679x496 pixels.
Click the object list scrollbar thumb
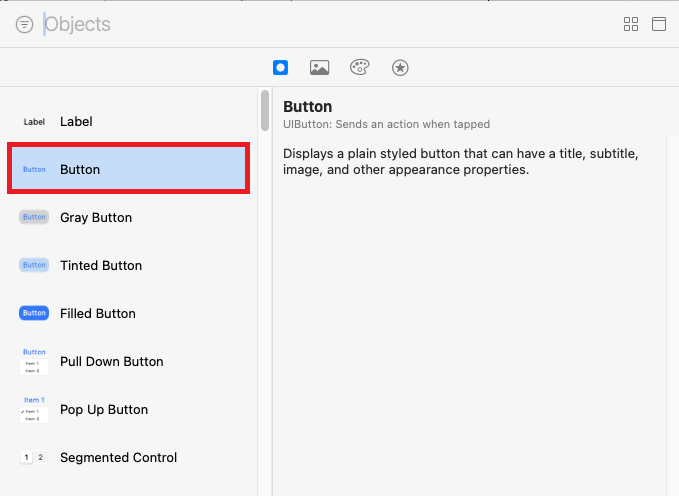[x=265, y=111]
